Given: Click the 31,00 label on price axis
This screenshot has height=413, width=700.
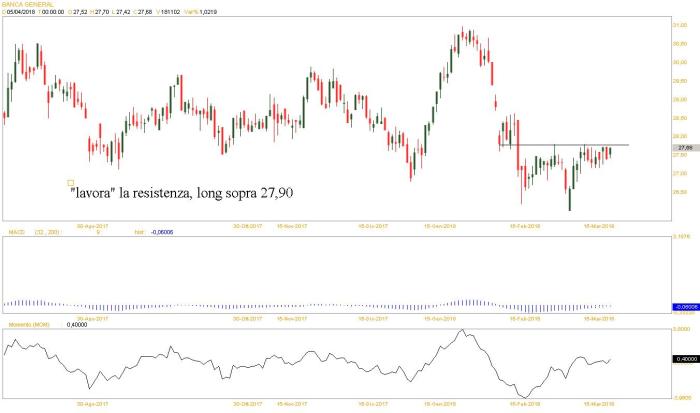Looking at the screenshot, I should [679, 25].
